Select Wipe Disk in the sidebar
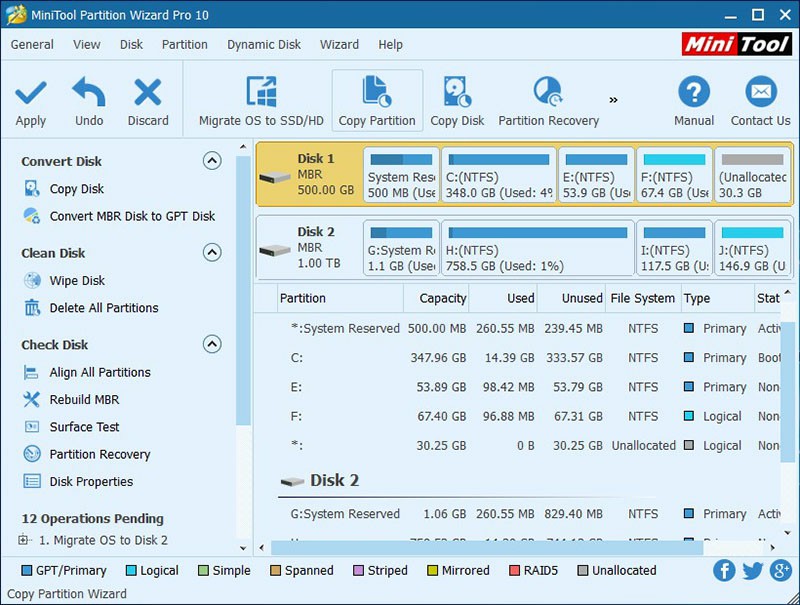 click(77, 281)
